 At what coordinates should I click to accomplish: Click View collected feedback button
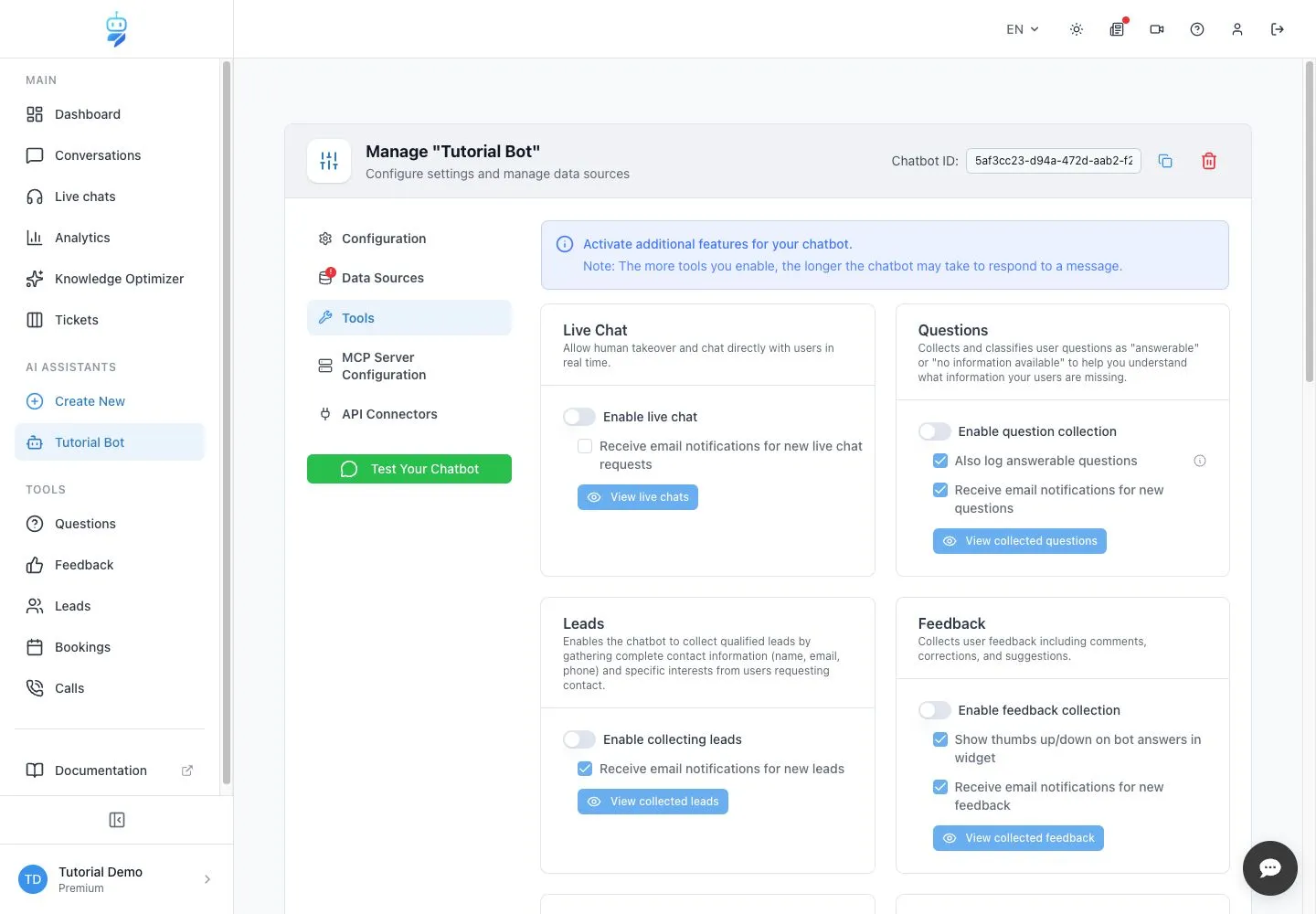1018,838
